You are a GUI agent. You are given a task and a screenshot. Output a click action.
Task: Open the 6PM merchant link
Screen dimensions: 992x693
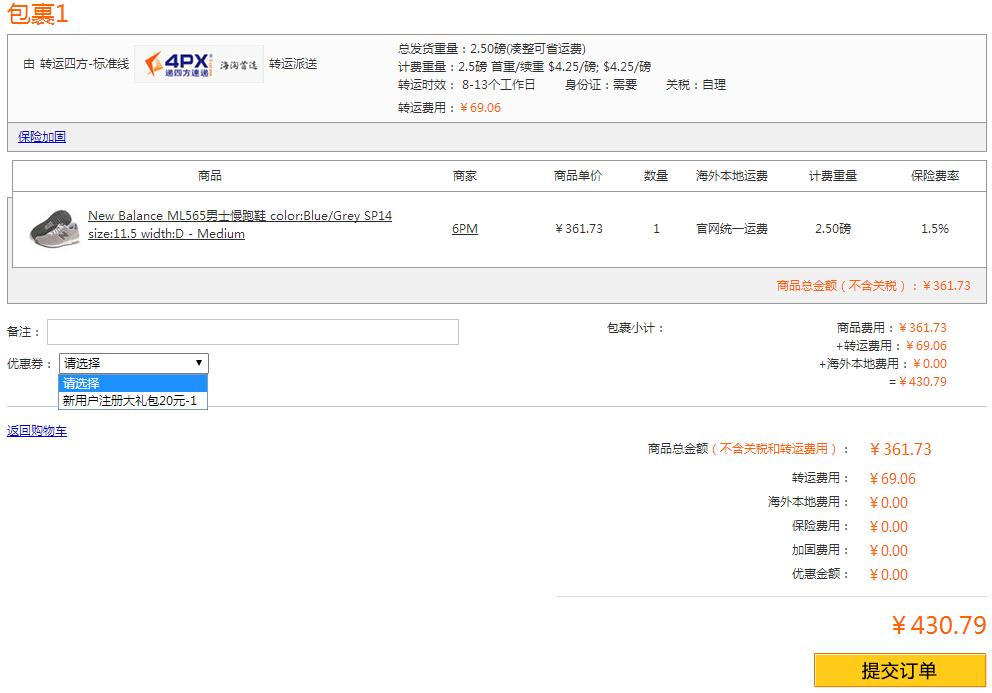click(x=464, y=229)
